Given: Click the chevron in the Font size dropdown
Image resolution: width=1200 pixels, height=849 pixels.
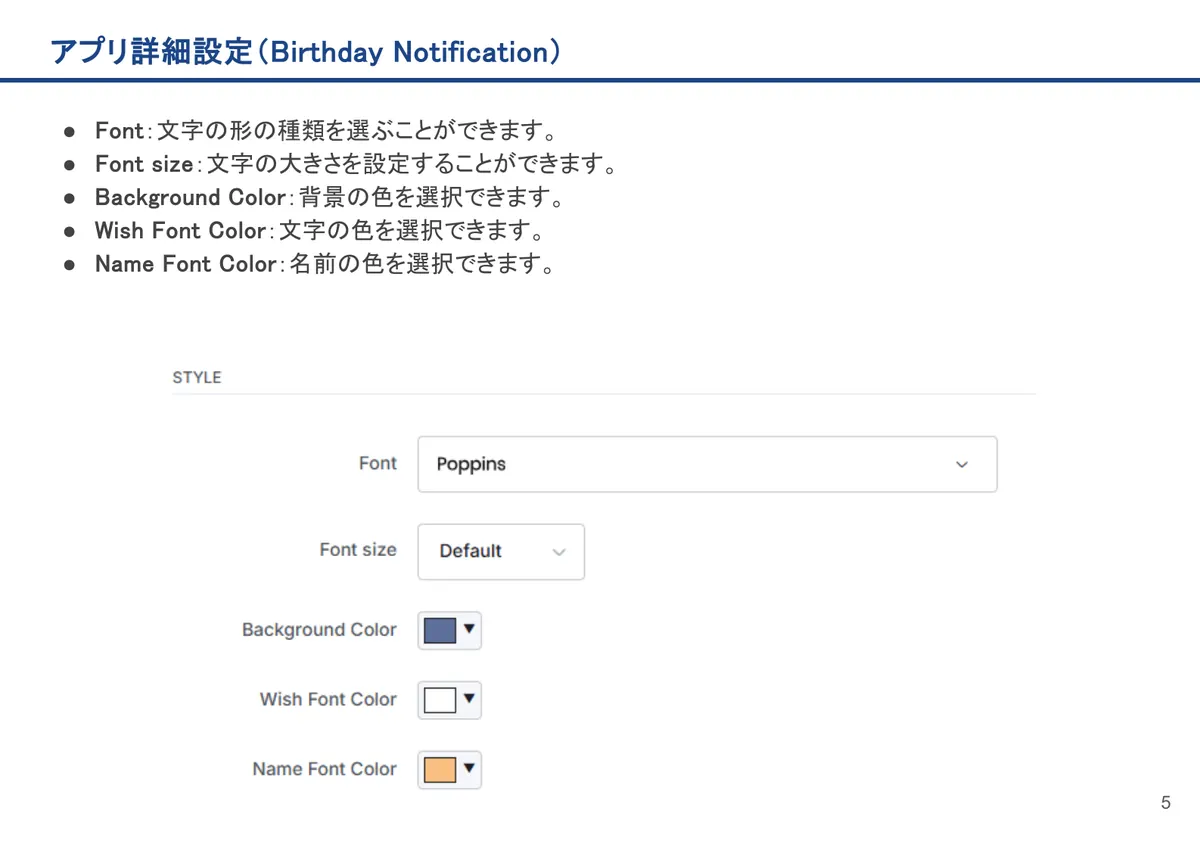Looking at the screenshot, I should [559, 552].
